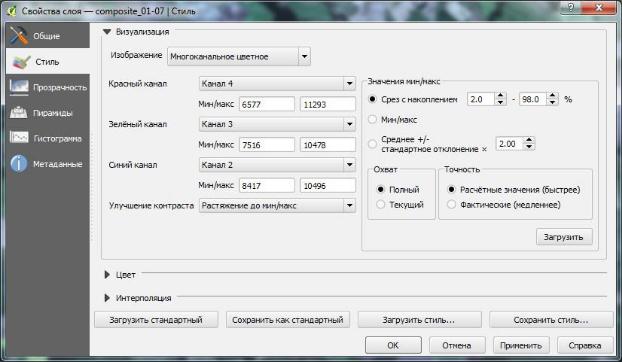The height and width of the screenshot is (362, 622).
Task: Select the Срез с накоплением radio option
Action: [372, 99]
